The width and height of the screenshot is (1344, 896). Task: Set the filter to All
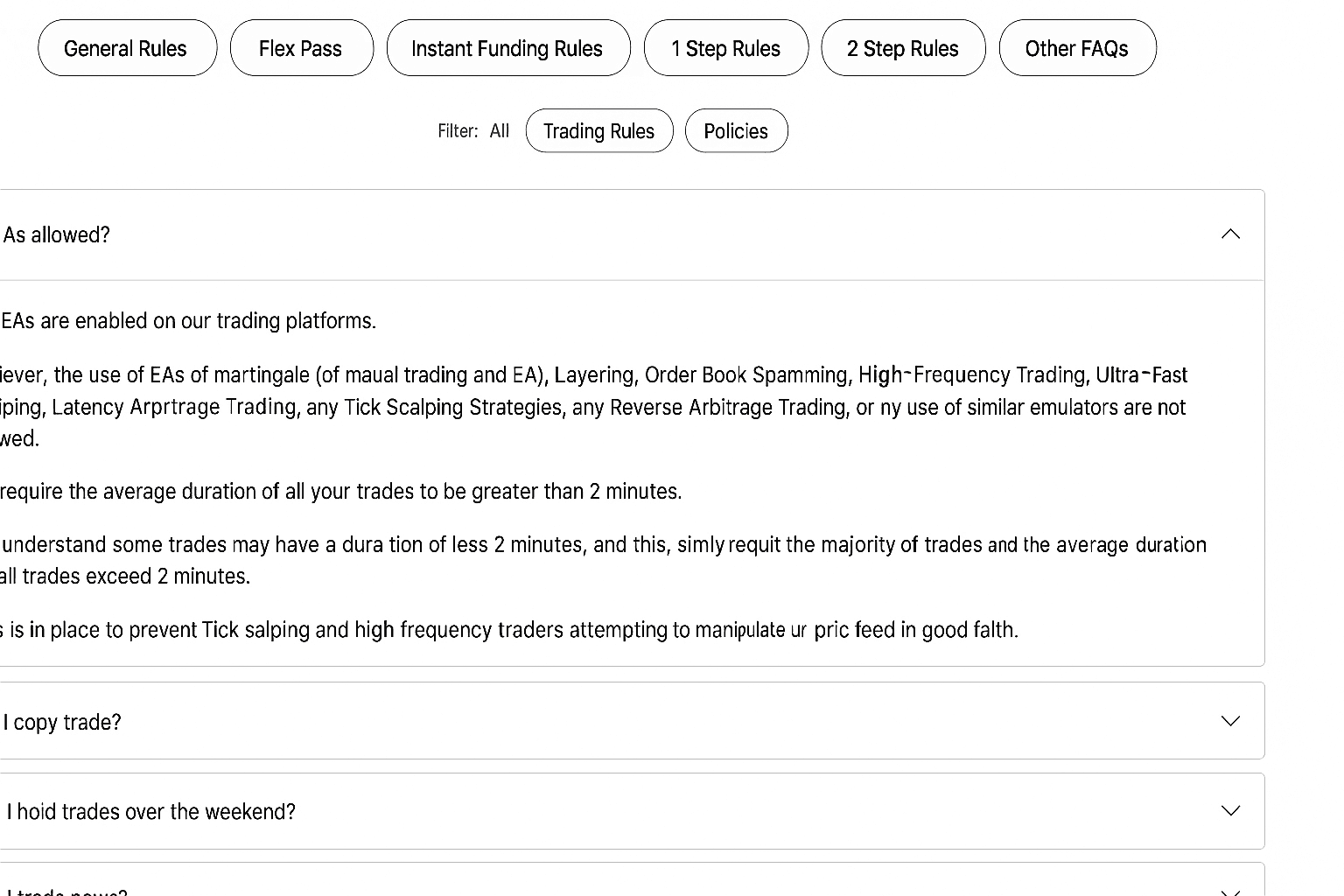(x=500, y=131)
